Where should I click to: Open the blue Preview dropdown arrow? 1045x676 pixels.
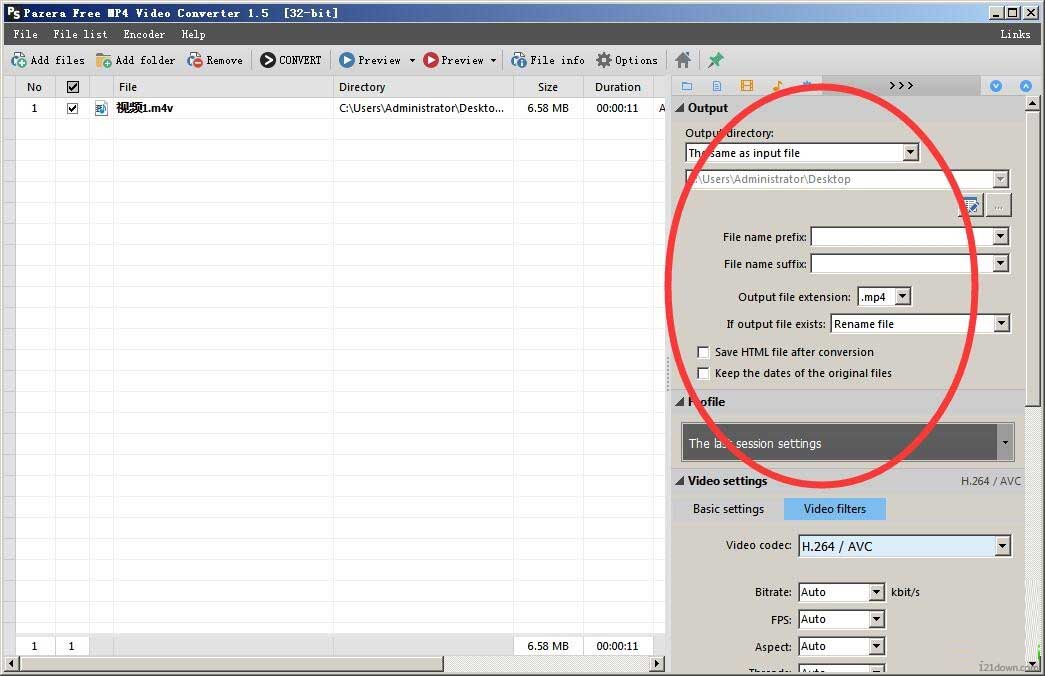412,61
